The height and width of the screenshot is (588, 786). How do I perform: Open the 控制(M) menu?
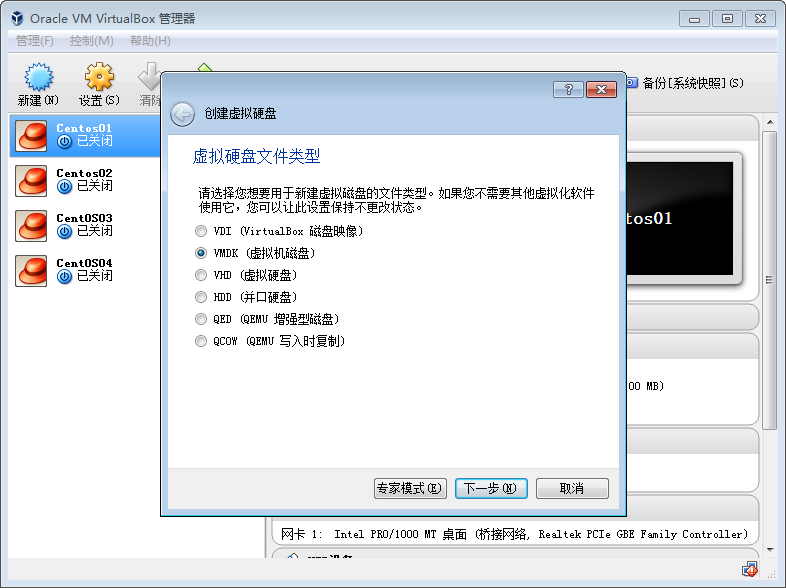pyautogui.click(x=92, y=41)
